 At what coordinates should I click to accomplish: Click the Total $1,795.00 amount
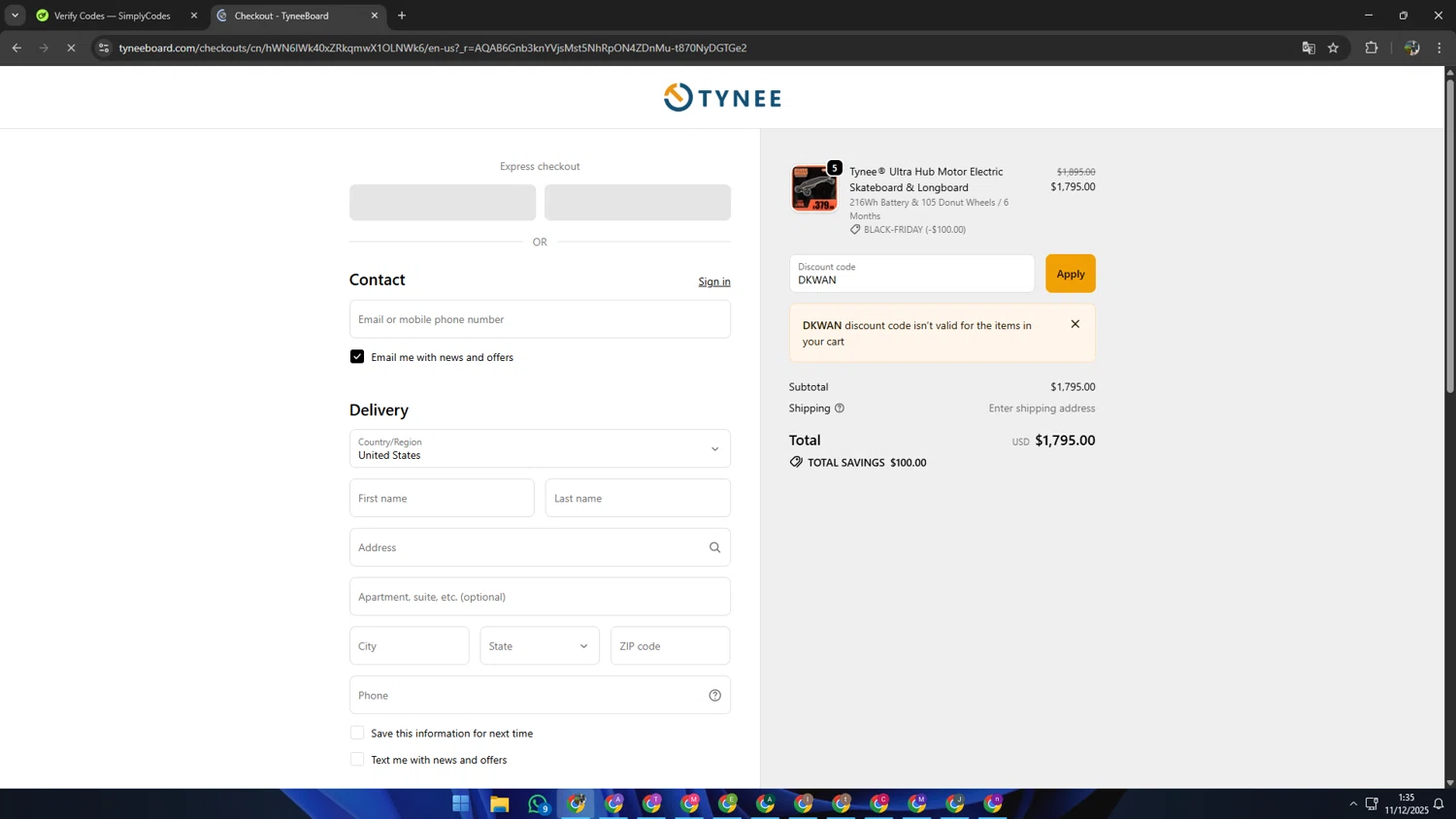[x=1065, y=441]
